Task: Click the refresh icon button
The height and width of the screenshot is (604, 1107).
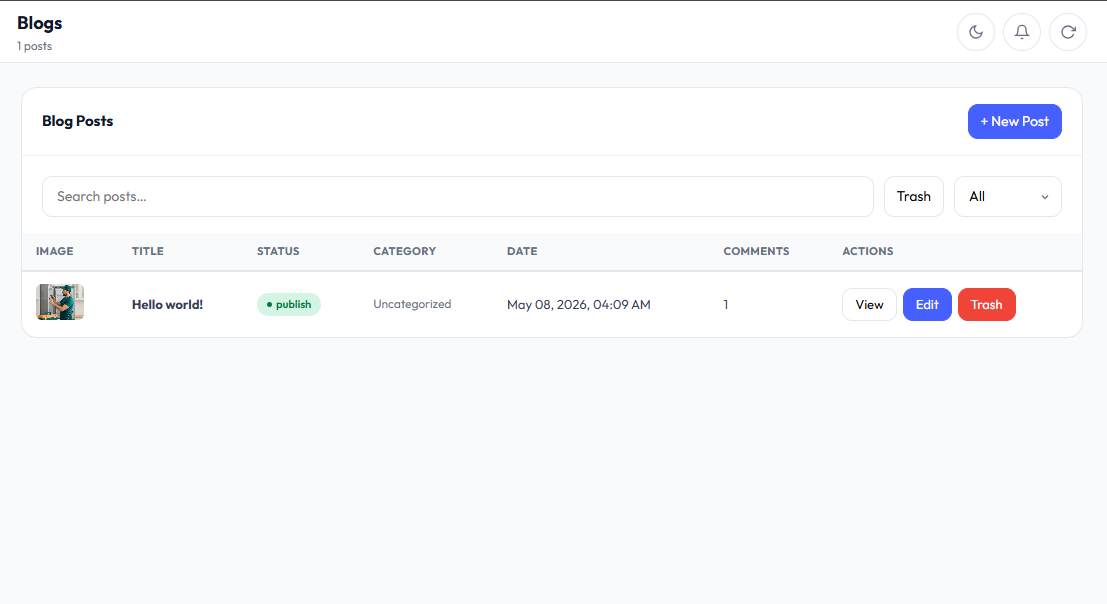Action: pos(1067,32)
